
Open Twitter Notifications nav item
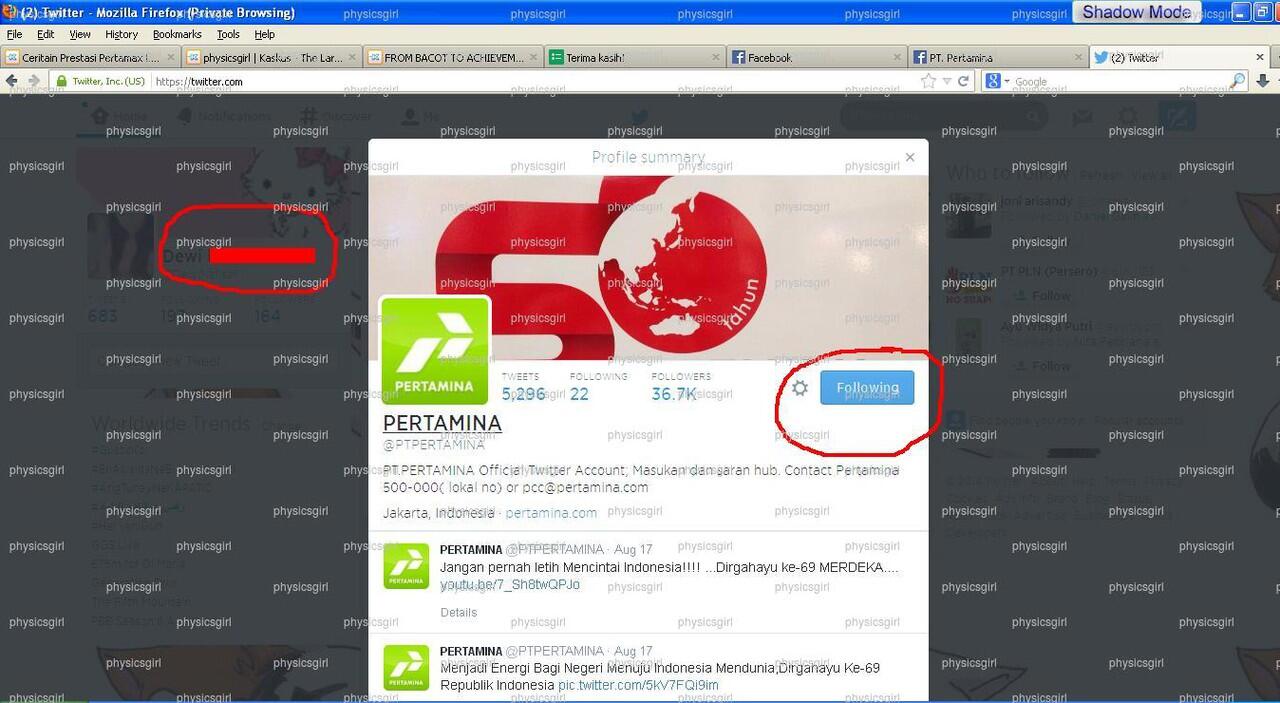(x=223, y=116)
